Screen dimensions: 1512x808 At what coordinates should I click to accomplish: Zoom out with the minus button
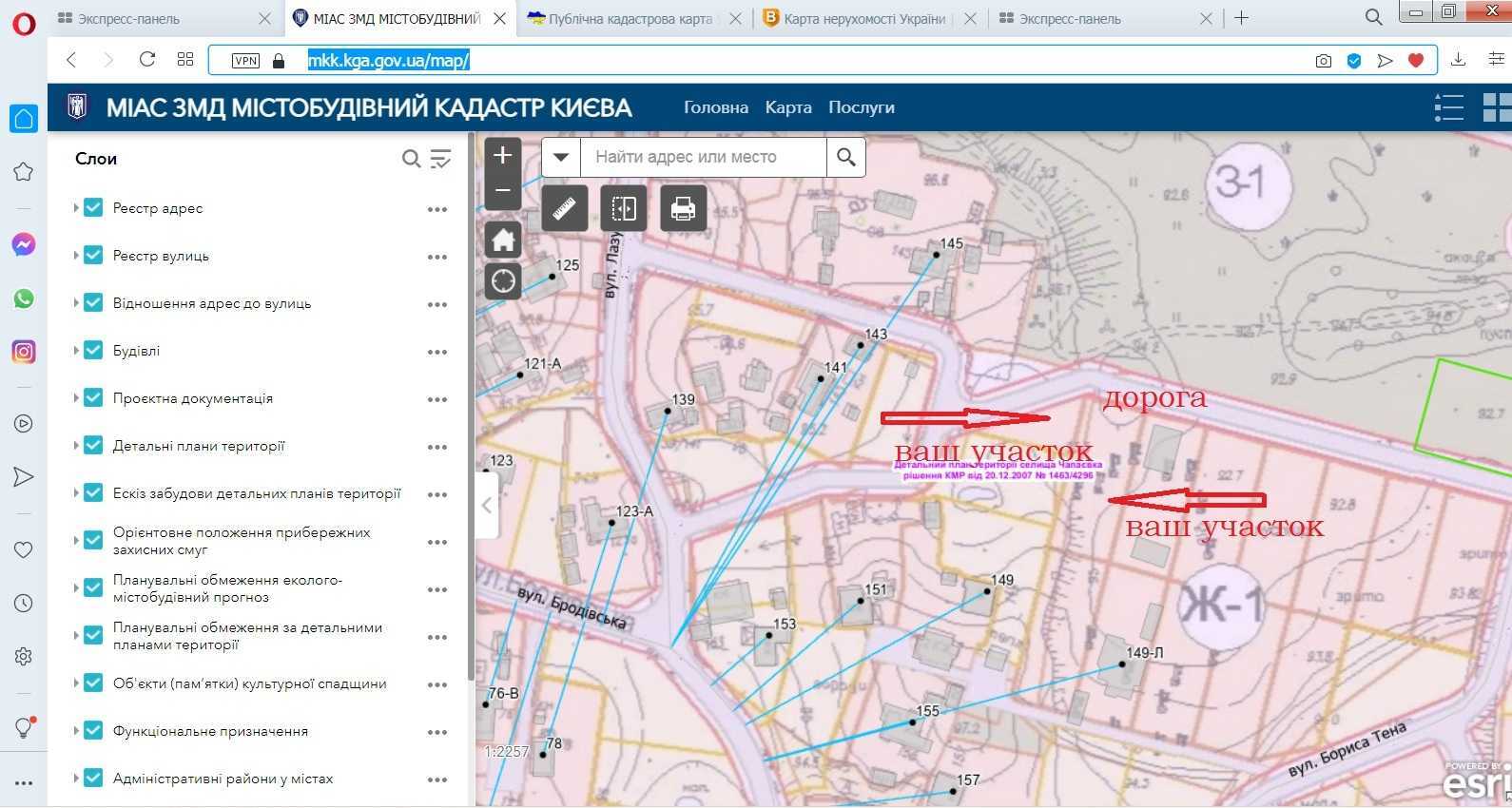click(503, 190)
